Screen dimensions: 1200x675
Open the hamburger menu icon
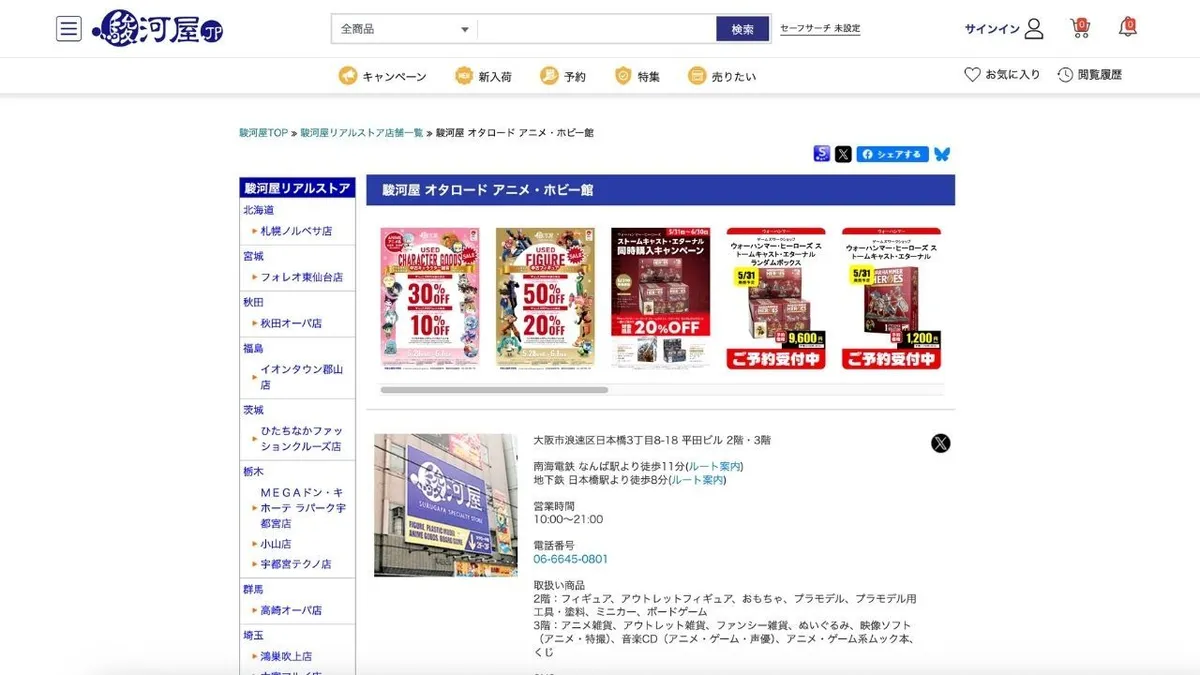(69, 29)
